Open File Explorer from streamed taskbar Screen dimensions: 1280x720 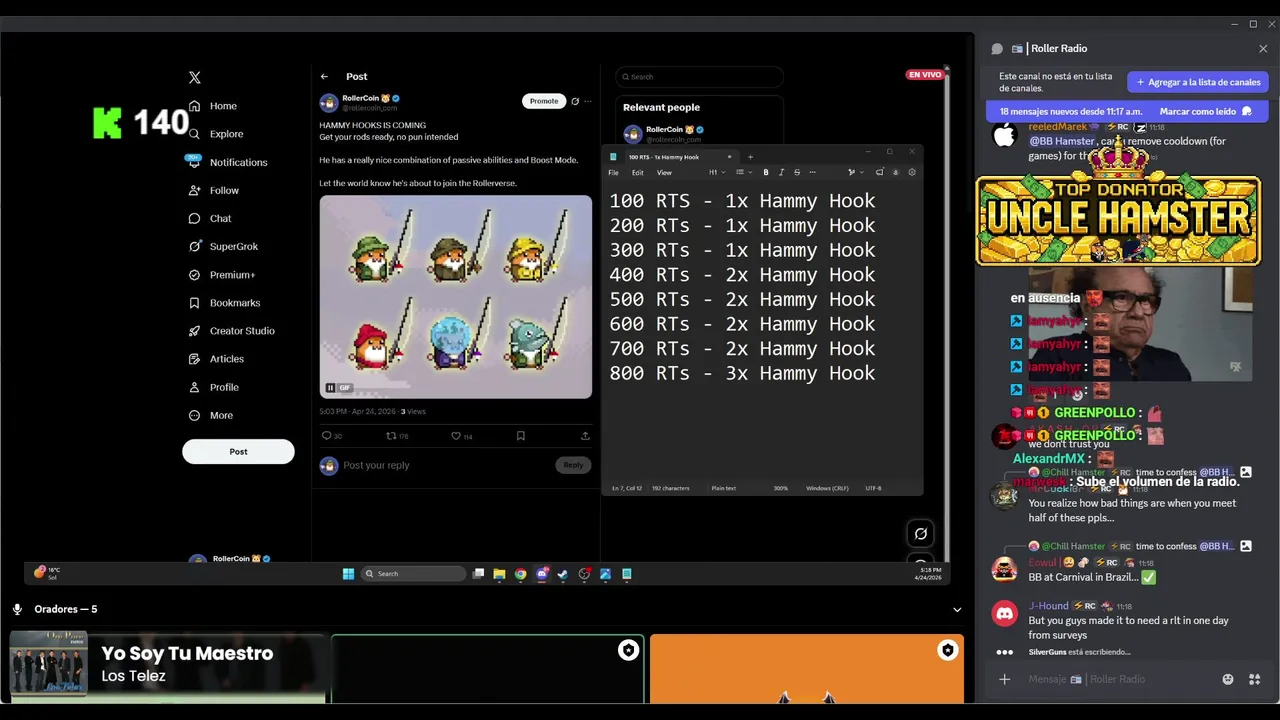coord(499,574)
